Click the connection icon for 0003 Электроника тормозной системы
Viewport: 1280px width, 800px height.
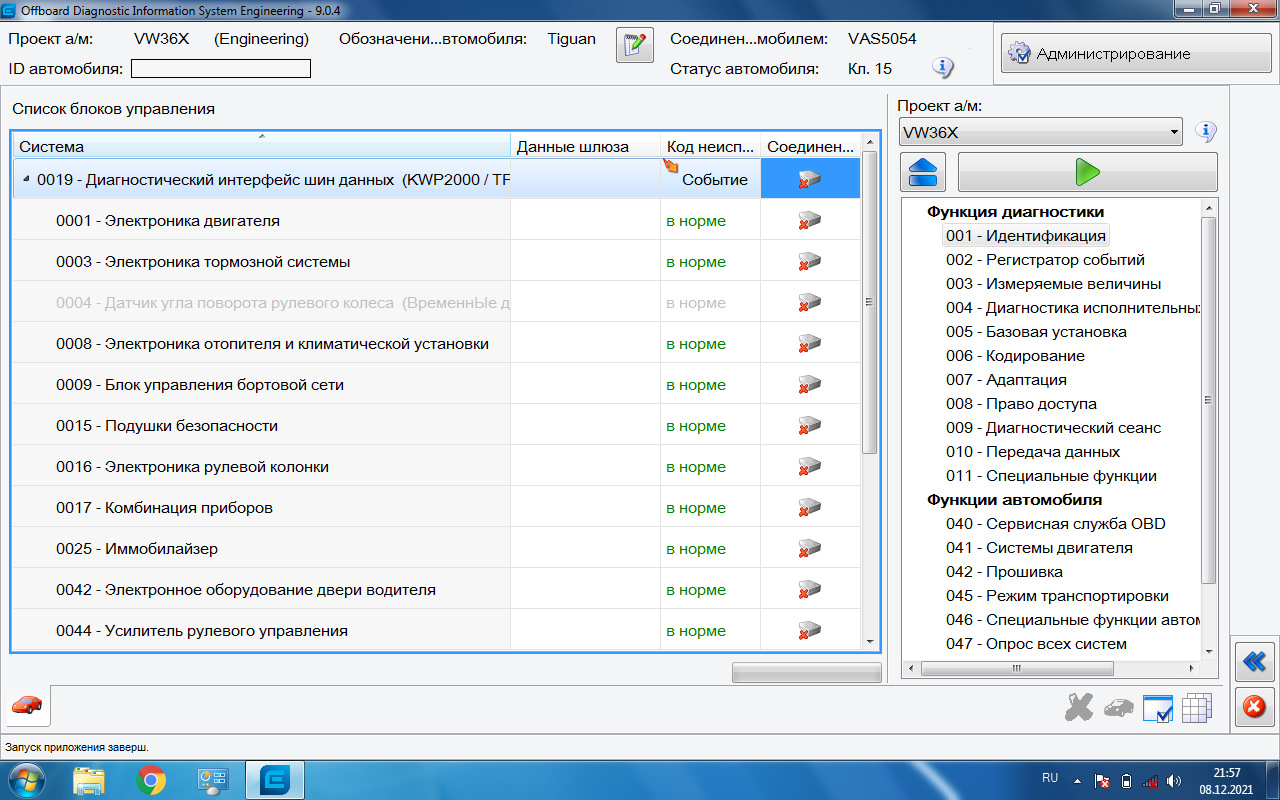[x=809, y=261]
